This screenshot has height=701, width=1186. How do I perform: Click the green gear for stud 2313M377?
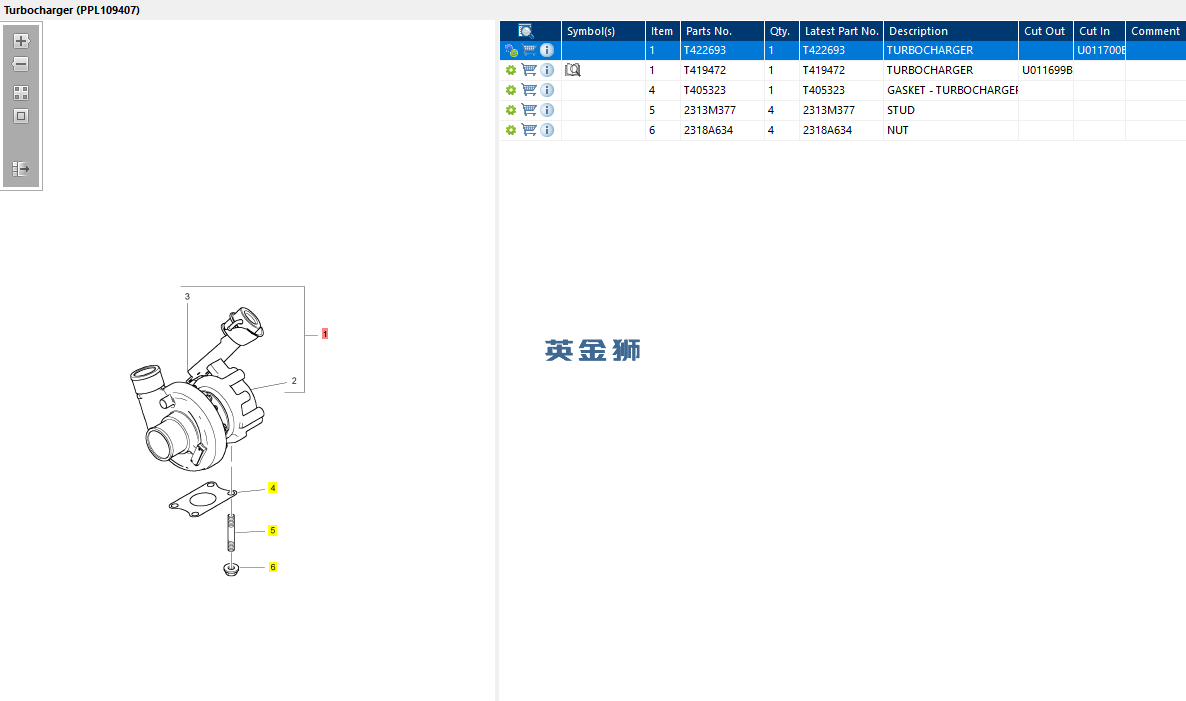coord(511,110)
